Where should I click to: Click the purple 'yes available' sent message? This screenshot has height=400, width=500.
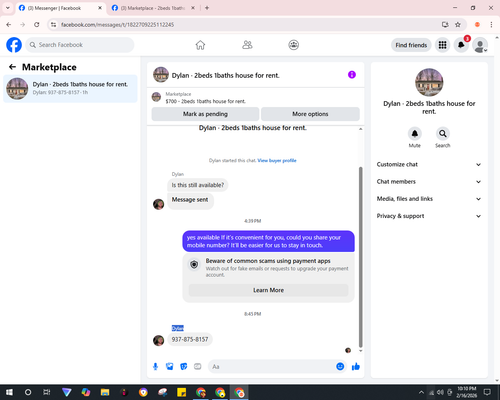click(268, 241)
